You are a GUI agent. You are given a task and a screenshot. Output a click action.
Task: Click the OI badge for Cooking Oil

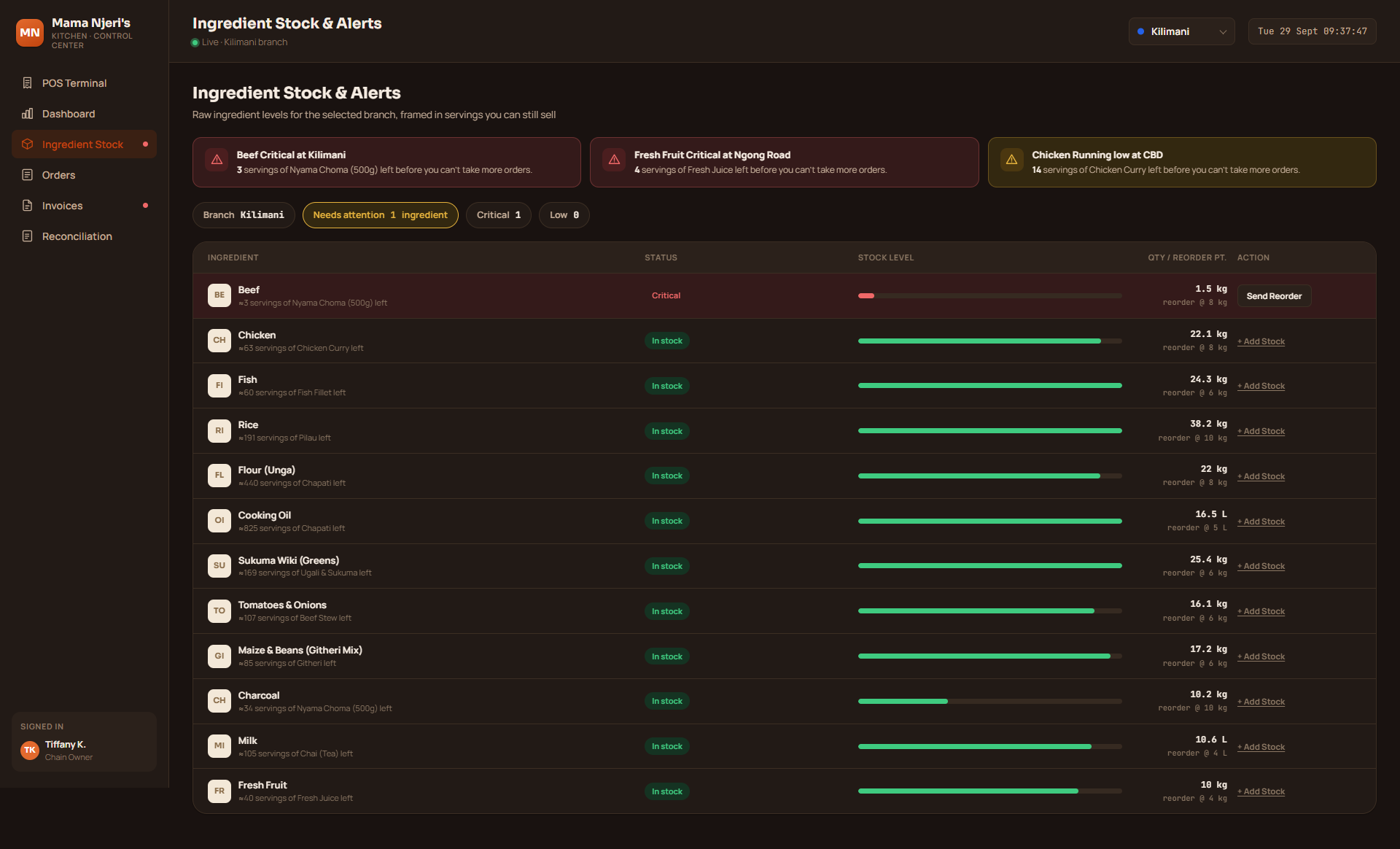pos(219,521)
